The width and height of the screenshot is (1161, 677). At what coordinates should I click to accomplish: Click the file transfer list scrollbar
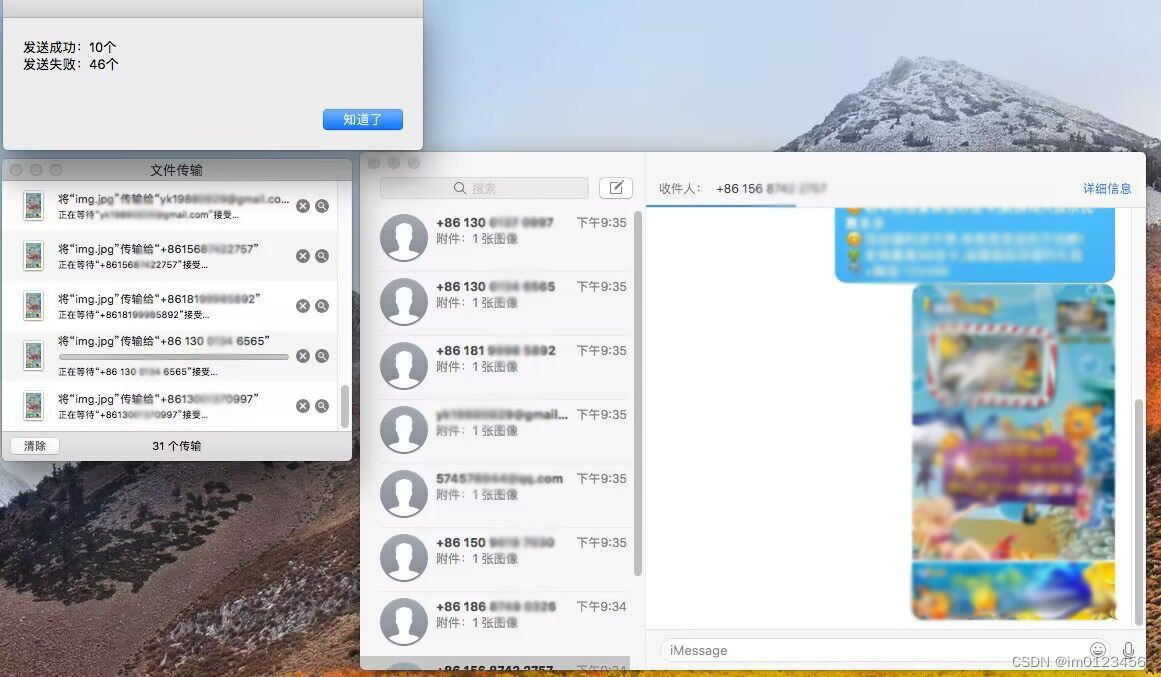click(x=344, y=406)
